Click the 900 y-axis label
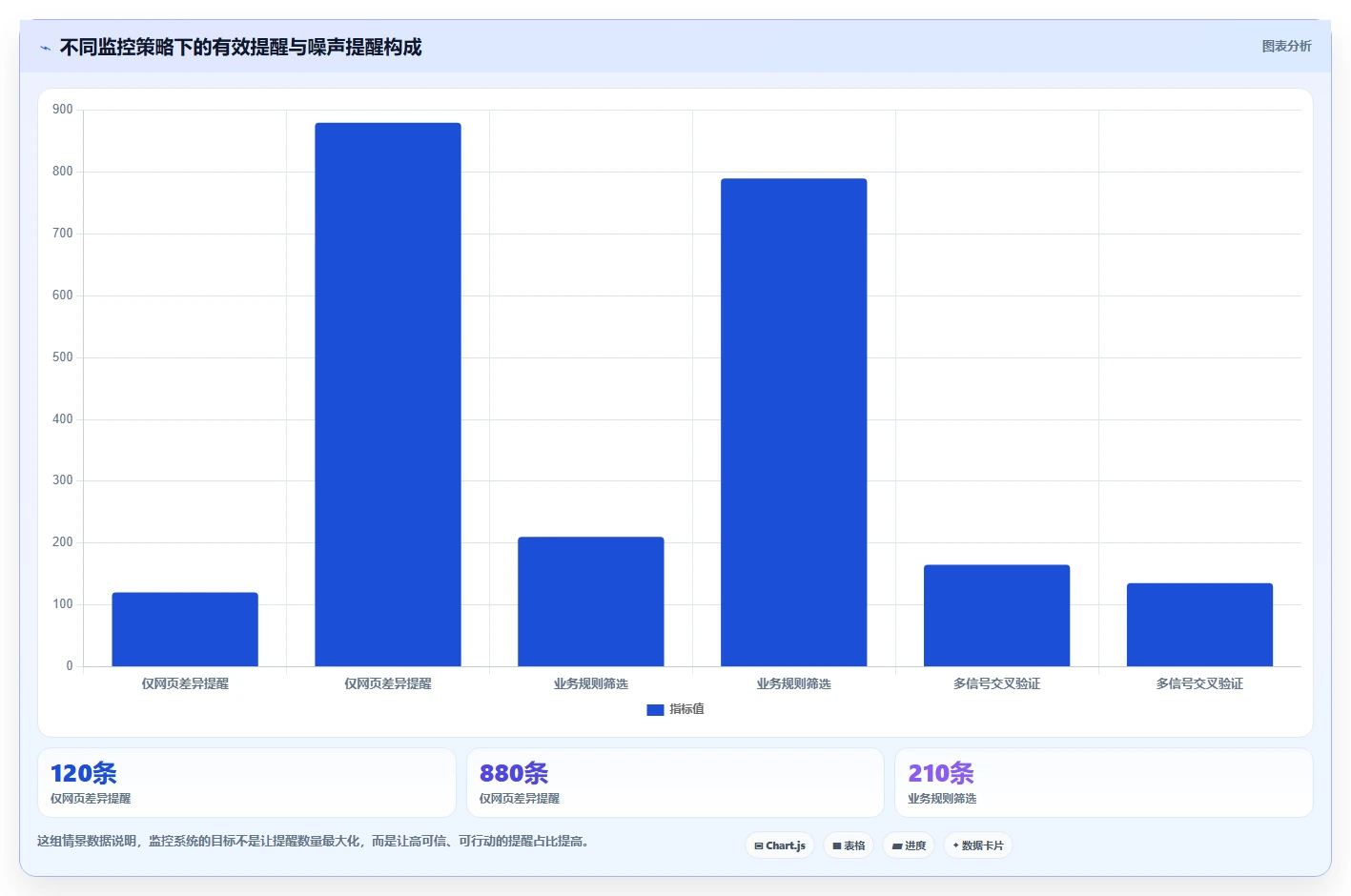This screenshot has height=896, width=1351. pos(63,110)
